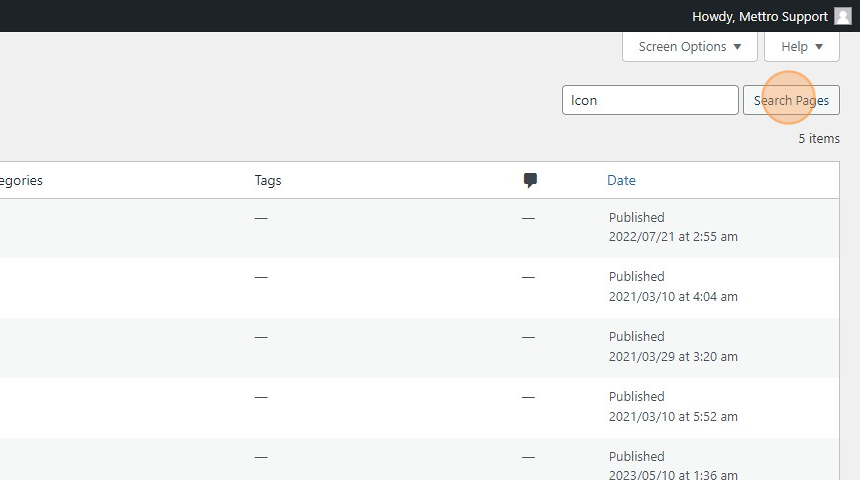Sort the list by the Date column
Image resolution: width=860 pixels, height=480 pixels.
point(621,180)
